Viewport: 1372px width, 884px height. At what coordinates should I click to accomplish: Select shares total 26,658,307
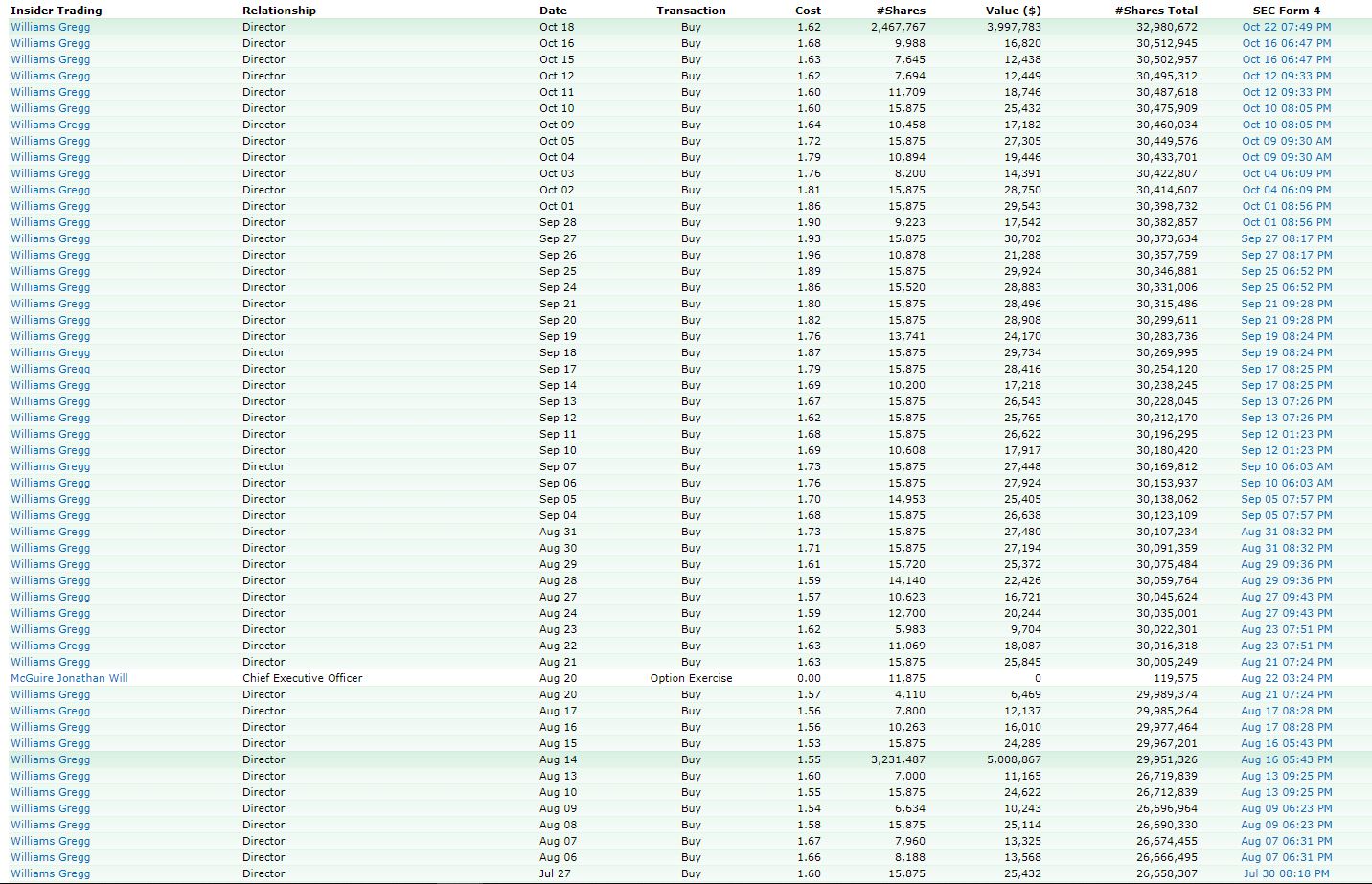(x=1167, y=873)
